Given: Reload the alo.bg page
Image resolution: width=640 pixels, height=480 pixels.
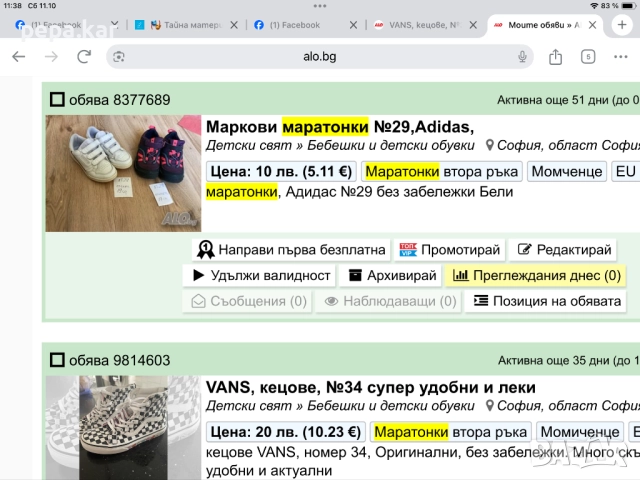Looking at the screenshot, I should (84, 56).
